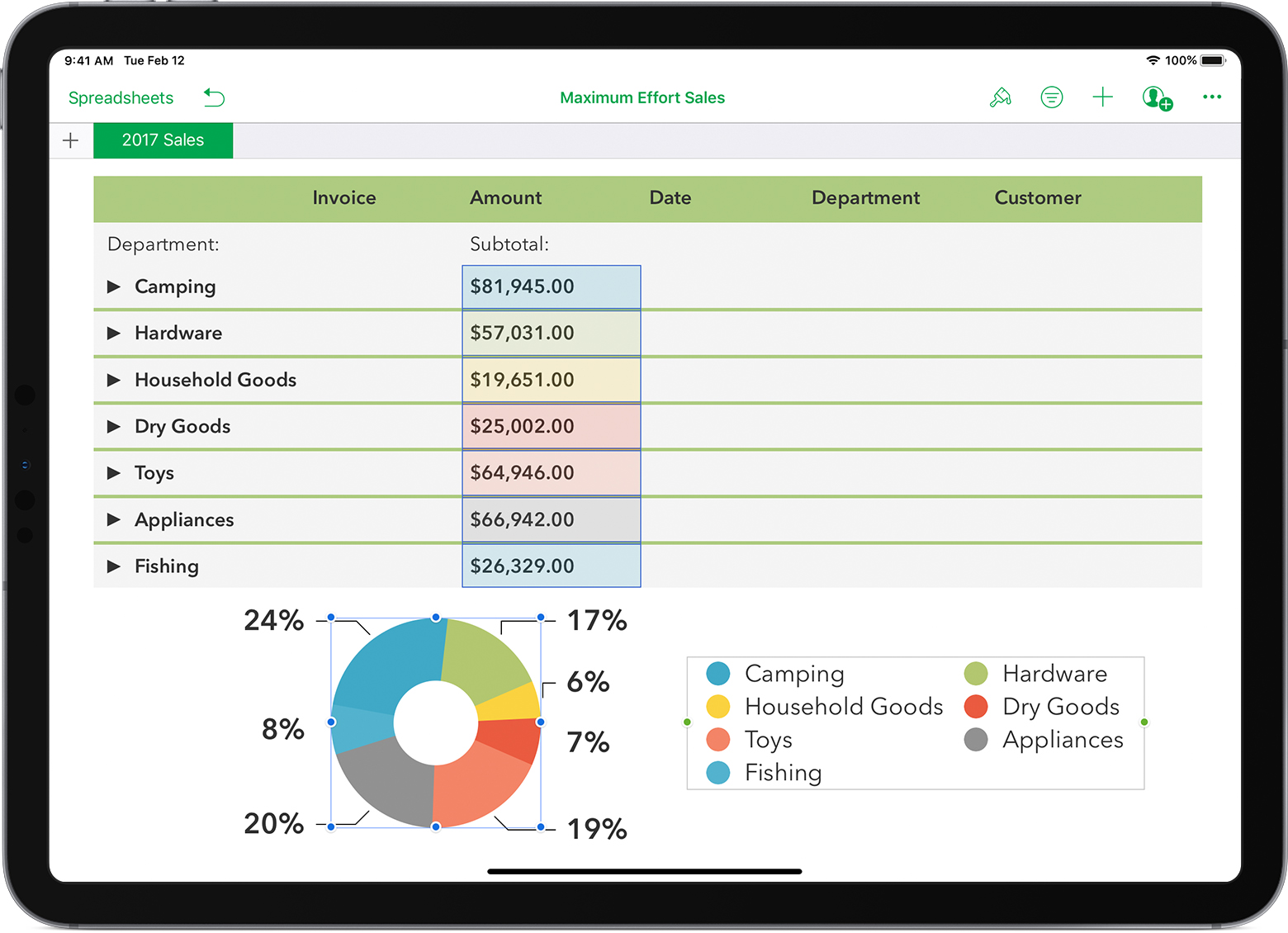Expand the Camping category group
The image size is (1288, 933).
(114, 287)
